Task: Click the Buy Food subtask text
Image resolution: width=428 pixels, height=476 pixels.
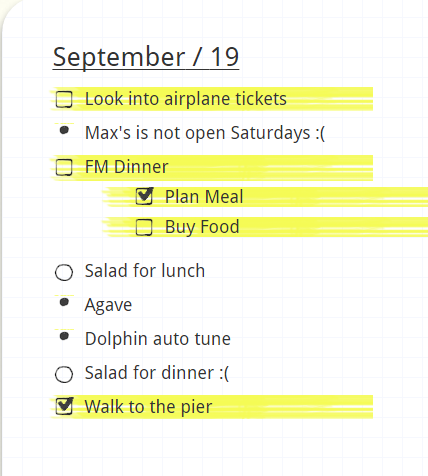Action: [x=202, y=227]
